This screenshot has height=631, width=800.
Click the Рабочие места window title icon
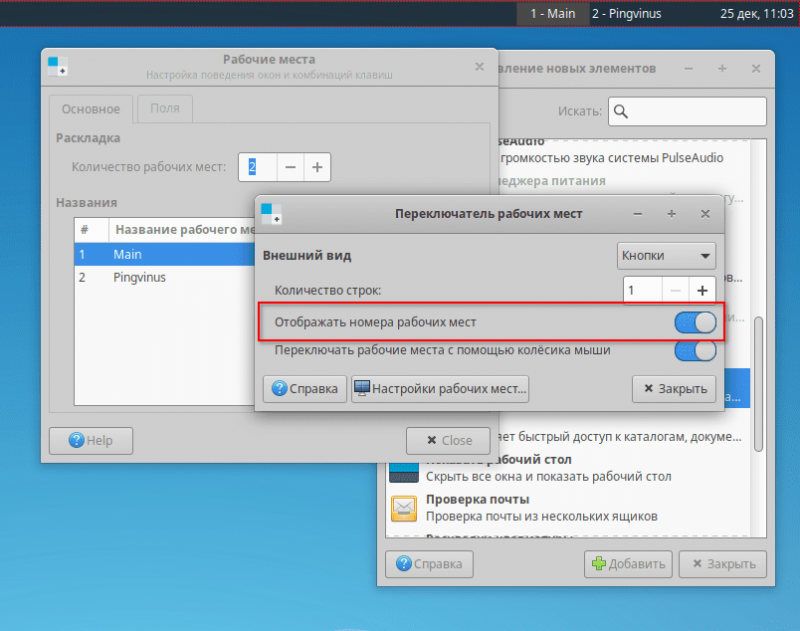[58, 66]
